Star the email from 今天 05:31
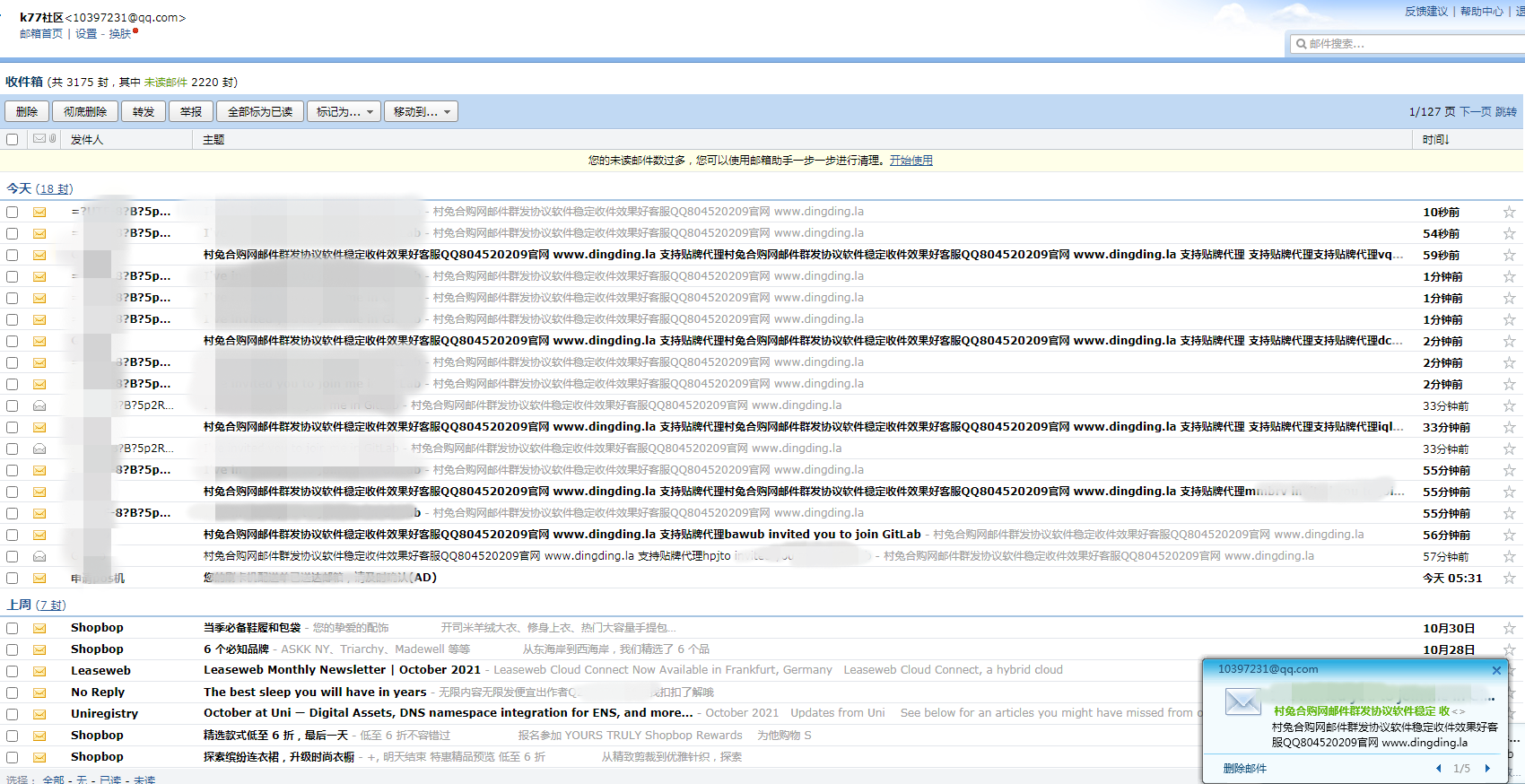Image resolution: width=1525 pixels, height=784 pixels. pyautogui.click(x=1509, y=579)
